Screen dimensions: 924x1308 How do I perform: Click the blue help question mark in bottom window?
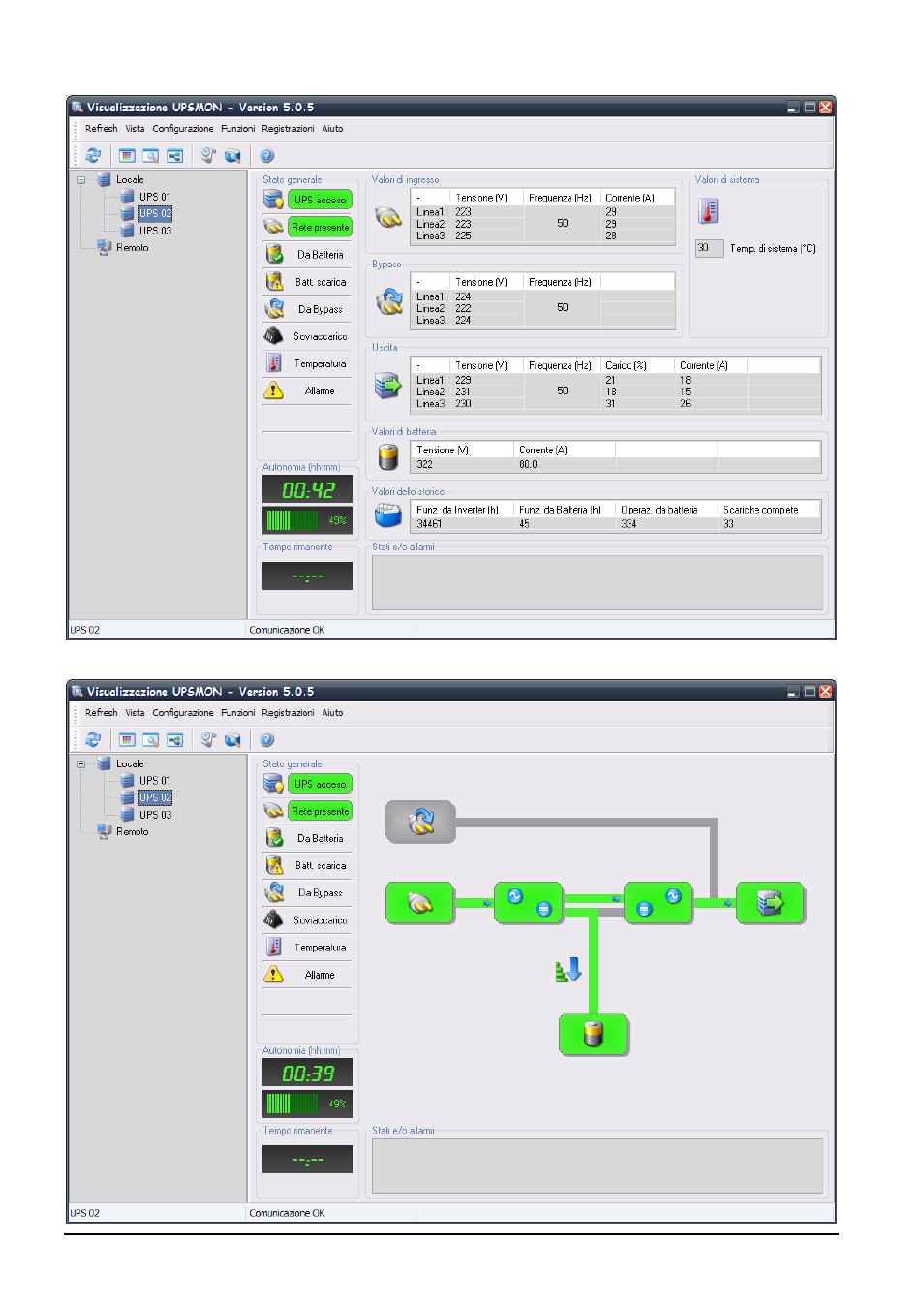point(267,739)
